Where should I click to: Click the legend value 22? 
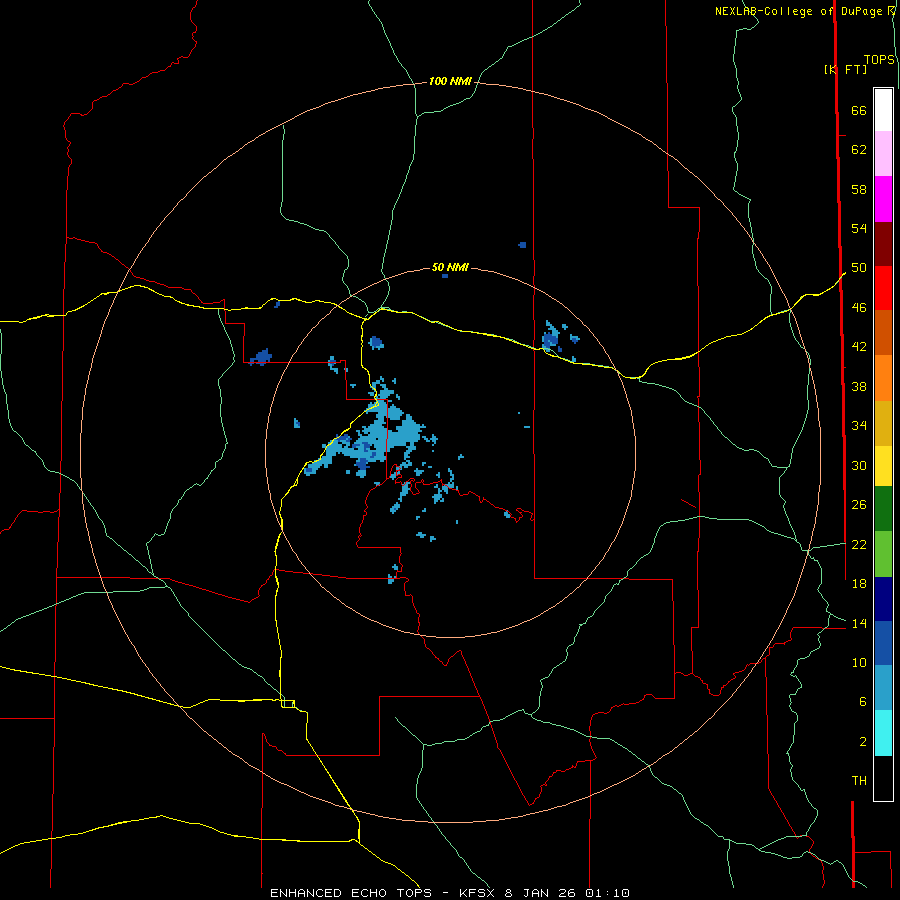tap(859, 544)
